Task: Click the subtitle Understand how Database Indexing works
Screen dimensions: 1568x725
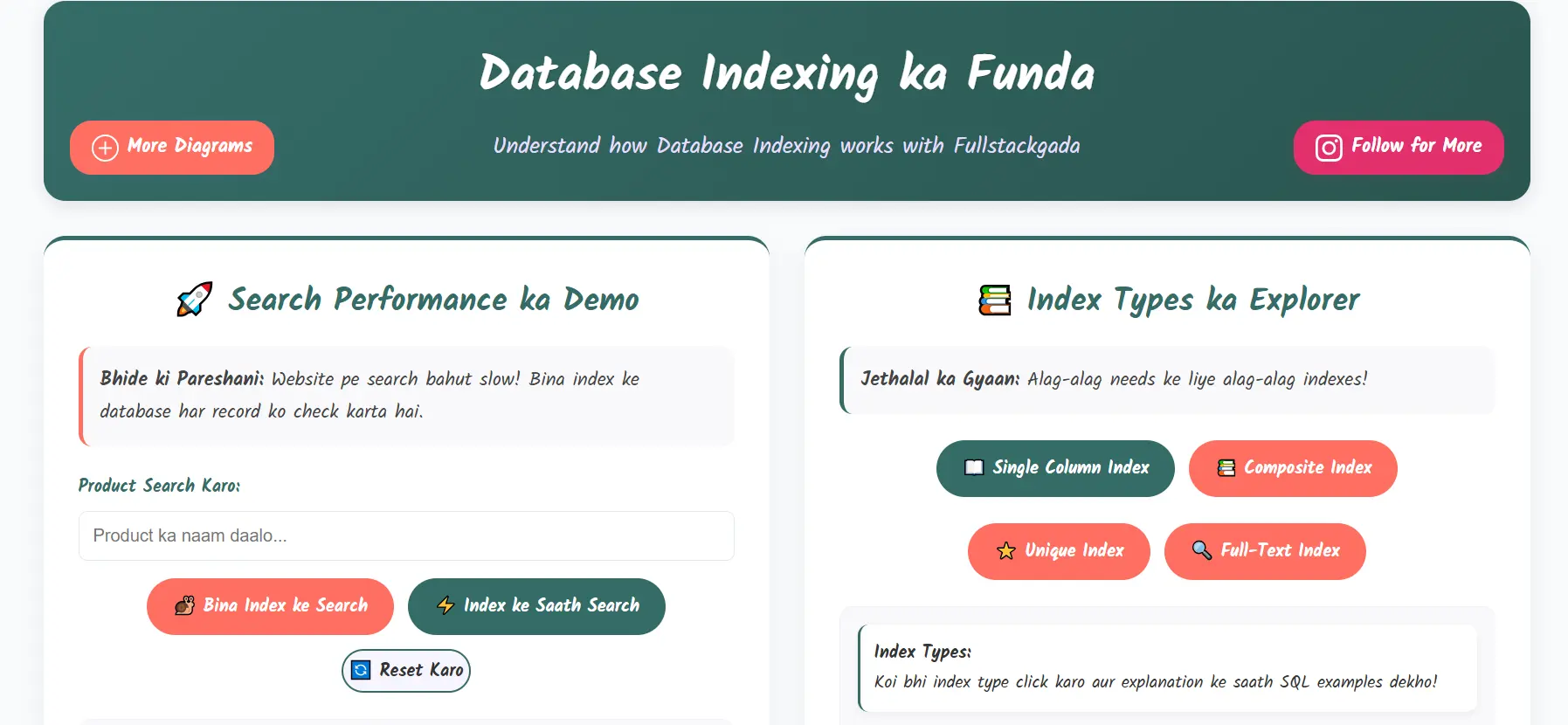Action: (x=787, y=146)
